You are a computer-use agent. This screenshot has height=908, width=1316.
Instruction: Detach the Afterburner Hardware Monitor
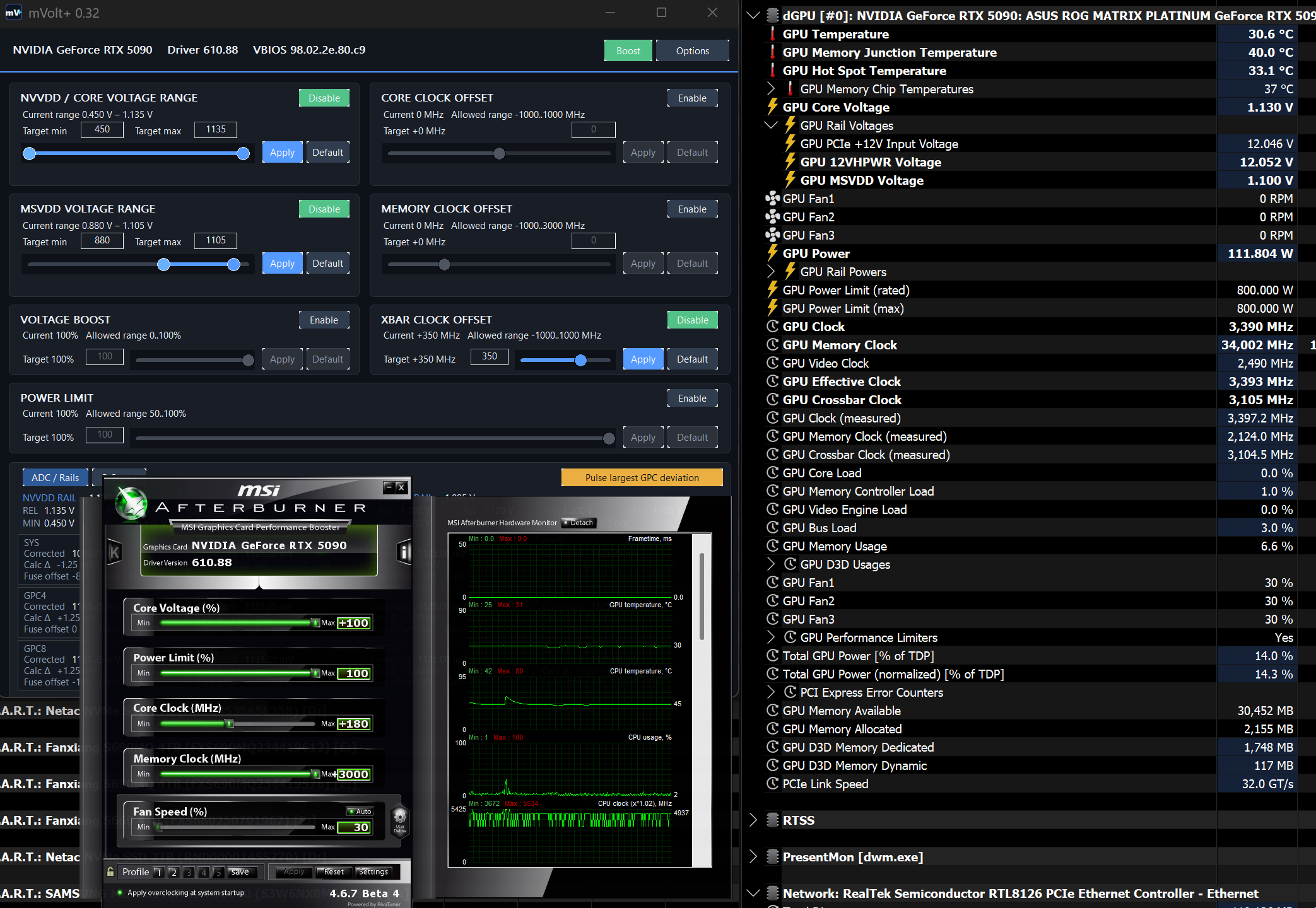pyautogui.click(x=579, y=523)
